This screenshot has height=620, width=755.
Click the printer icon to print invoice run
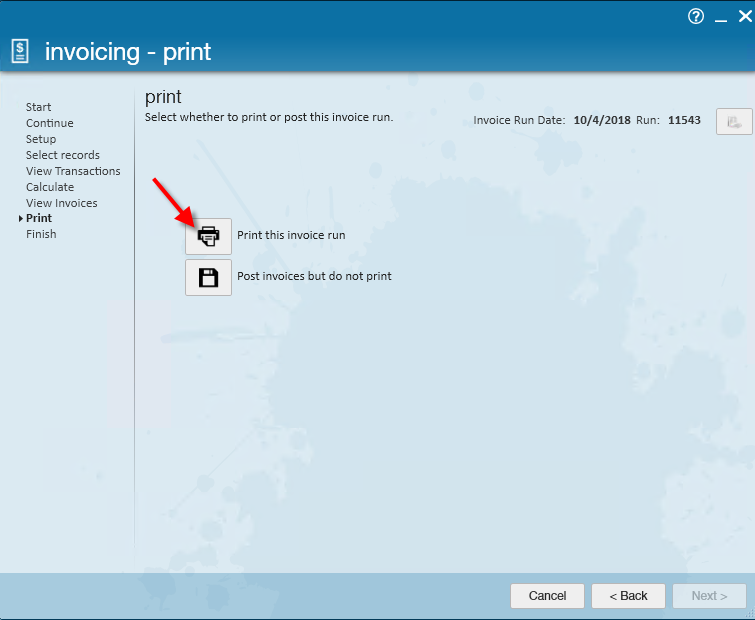coord(208,236)
